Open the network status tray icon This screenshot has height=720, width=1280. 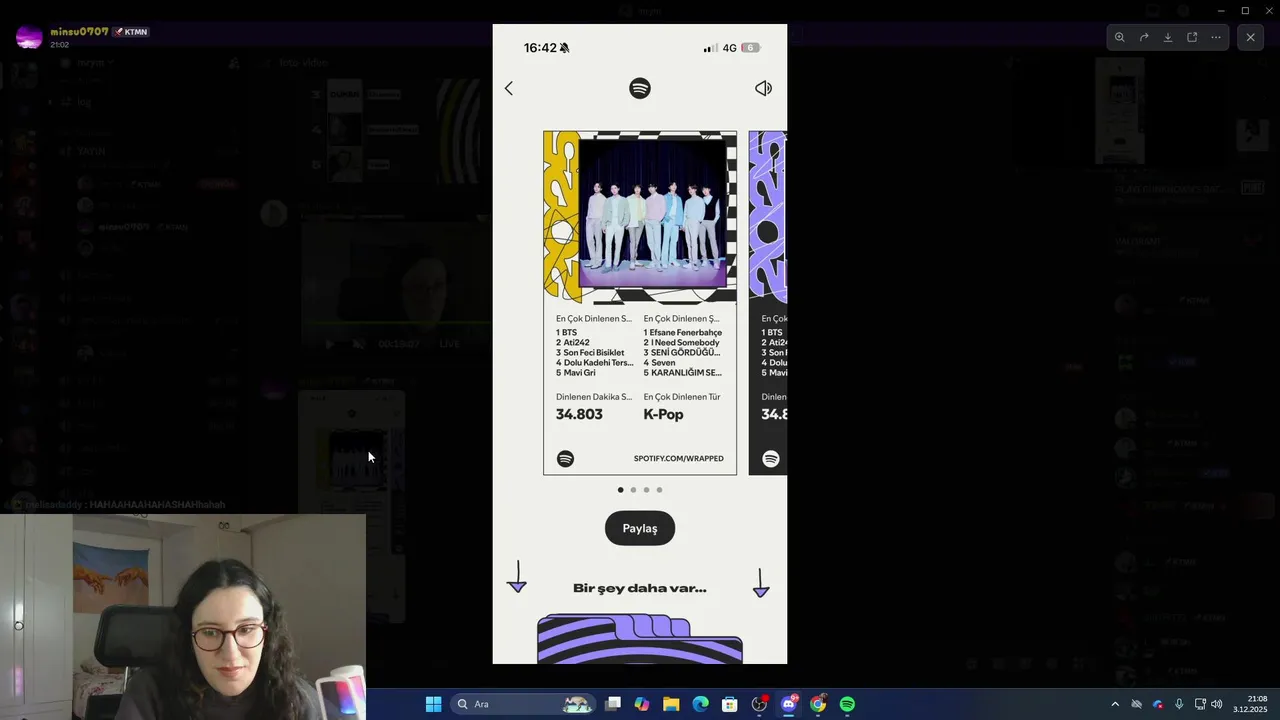[1200, 704]
